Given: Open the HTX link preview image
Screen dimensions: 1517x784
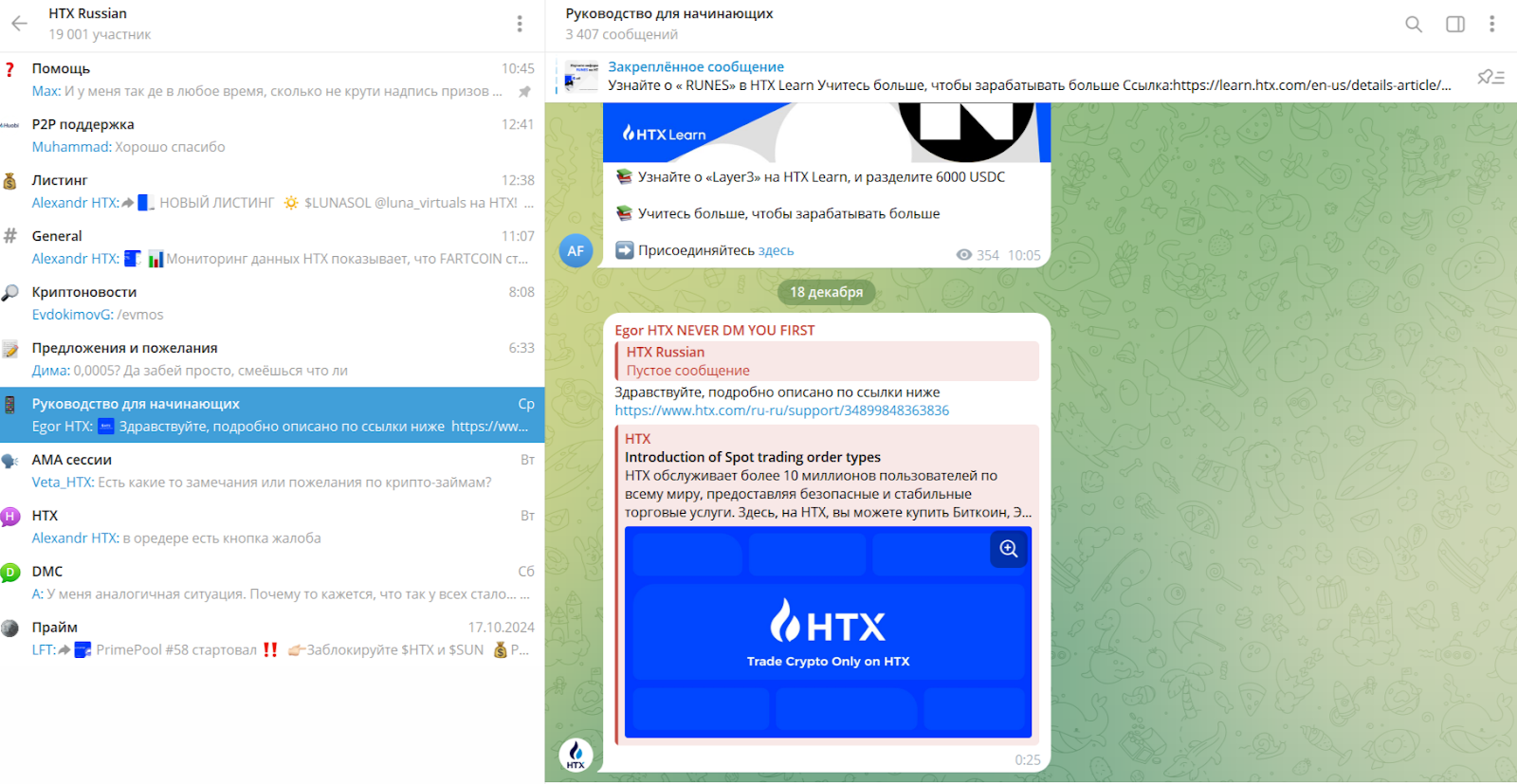Looking at the screenshot, I should pos(828,632).
